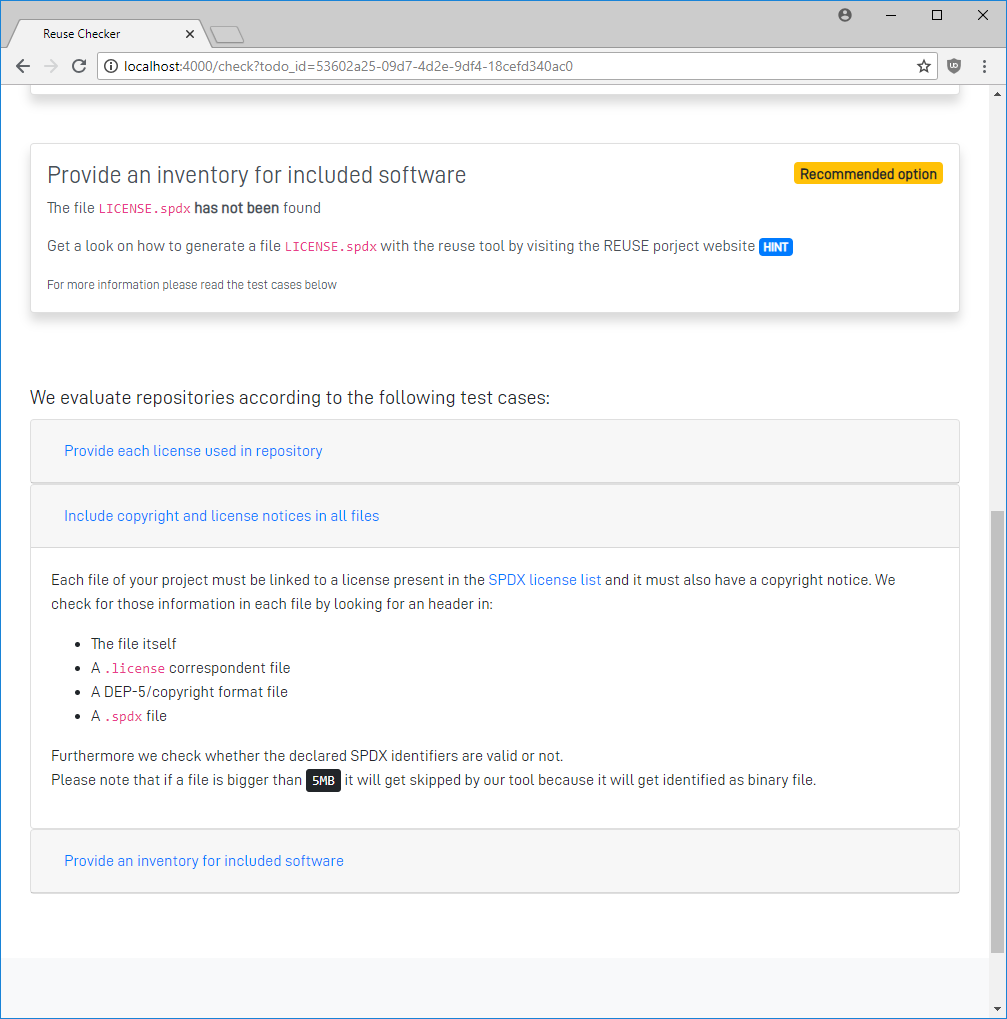Click 'Furthermore we check whether' sentence
1007x1019 pixels.
(307, 756)
